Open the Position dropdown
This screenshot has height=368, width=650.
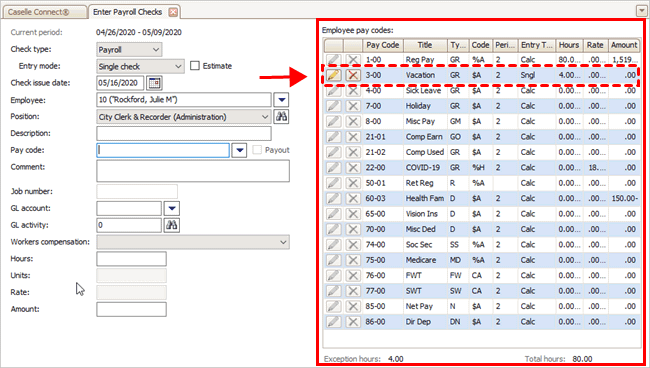[x=265, y=117]
